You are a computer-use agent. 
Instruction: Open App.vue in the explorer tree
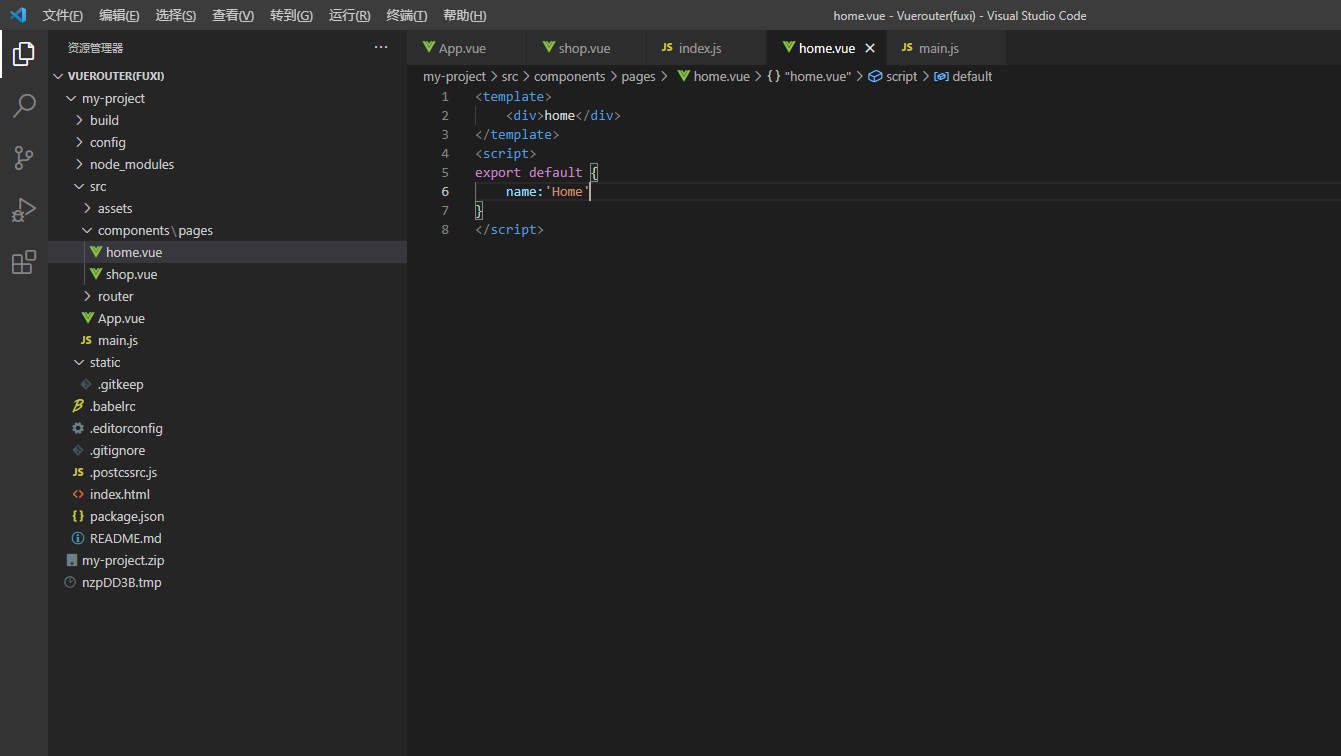point(228,318)
